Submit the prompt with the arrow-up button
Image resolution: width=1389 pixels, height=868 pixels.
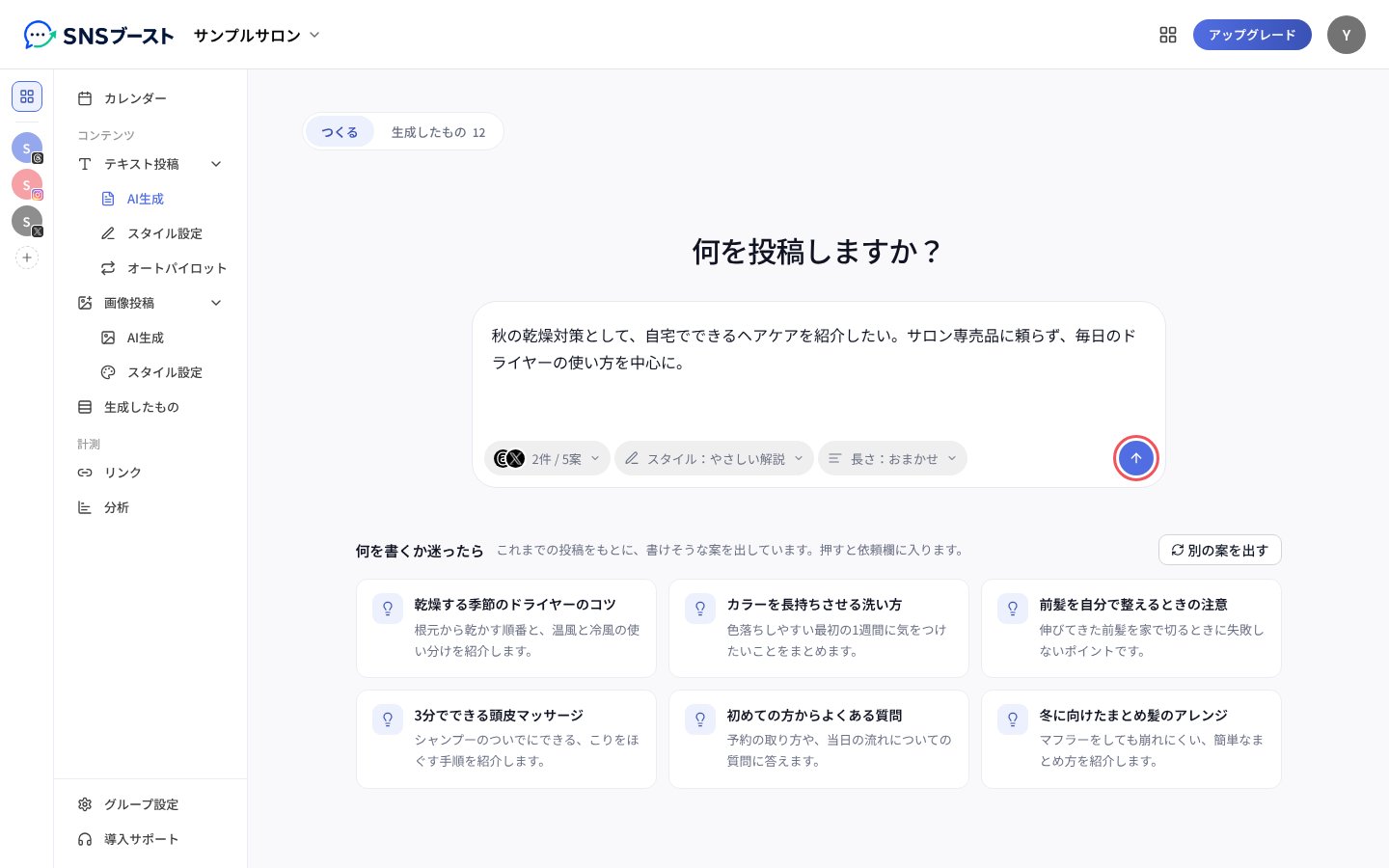(x=1135, y=458)
